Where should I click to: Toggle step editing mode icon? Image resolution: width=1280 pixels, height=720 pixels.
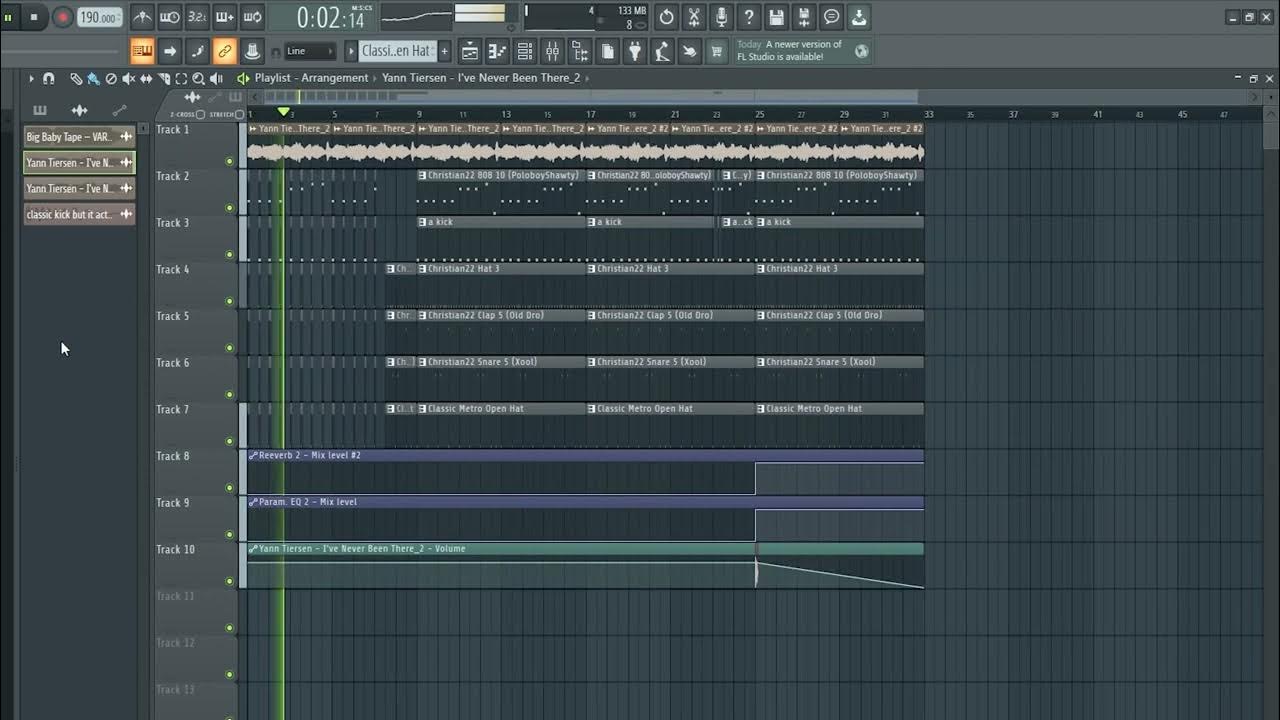coord(197,51)
